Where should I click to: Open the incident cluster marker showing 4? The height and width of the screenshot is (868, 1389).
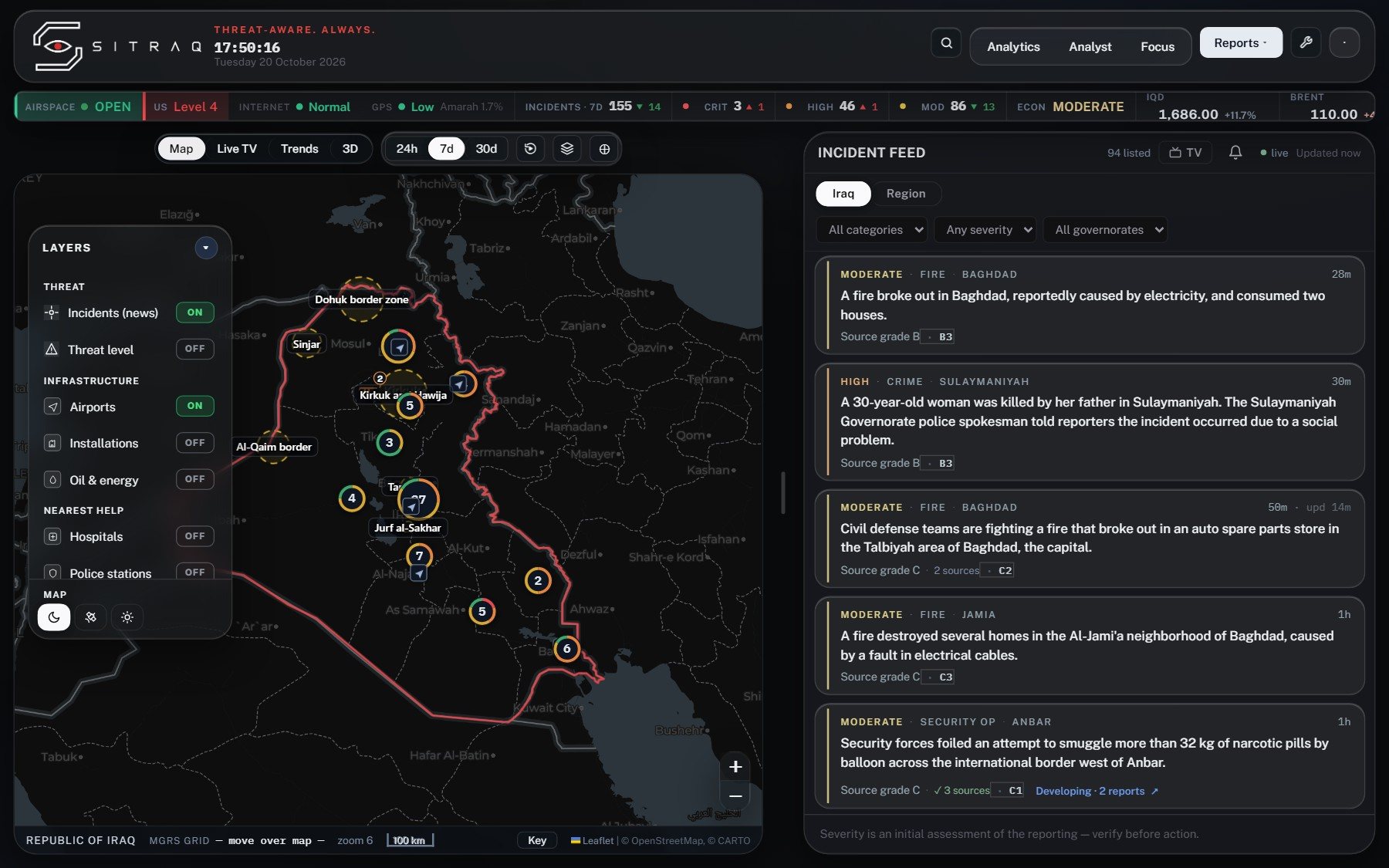coord(352,498)
